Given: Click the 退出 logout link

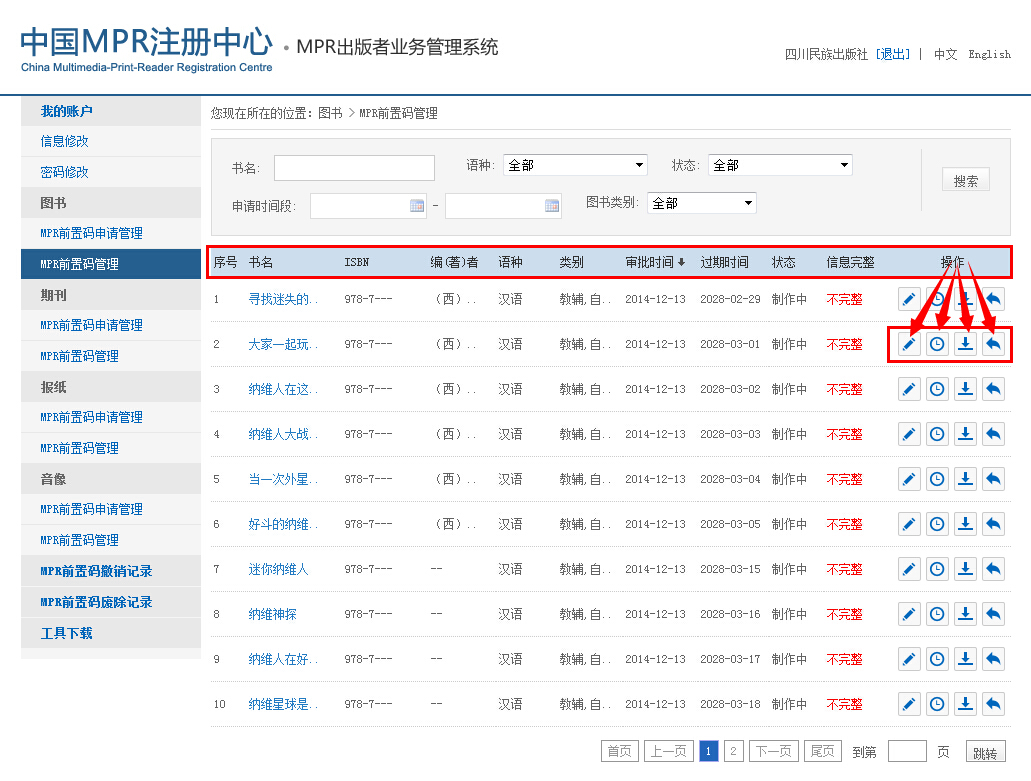Looking at the screenshot, I should (x=893, y=54).
